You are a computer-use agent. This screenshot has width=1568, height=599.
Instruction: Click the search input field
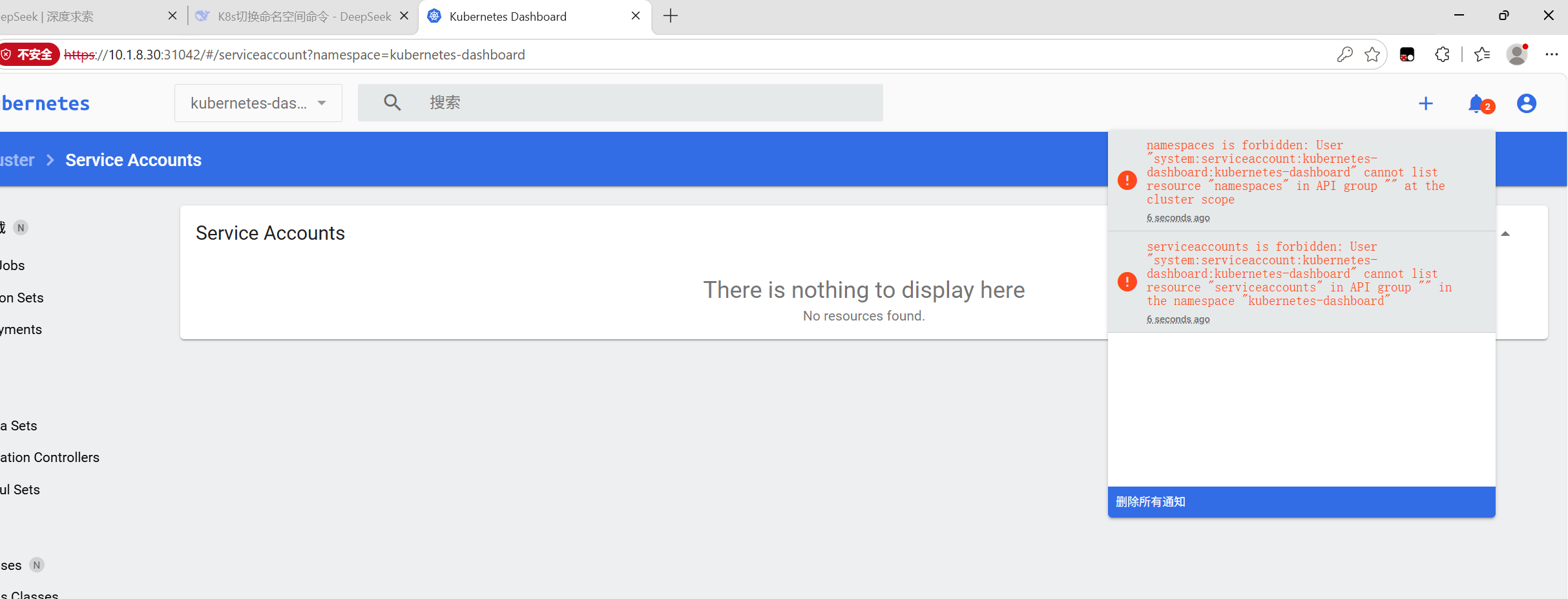(620, 103)
